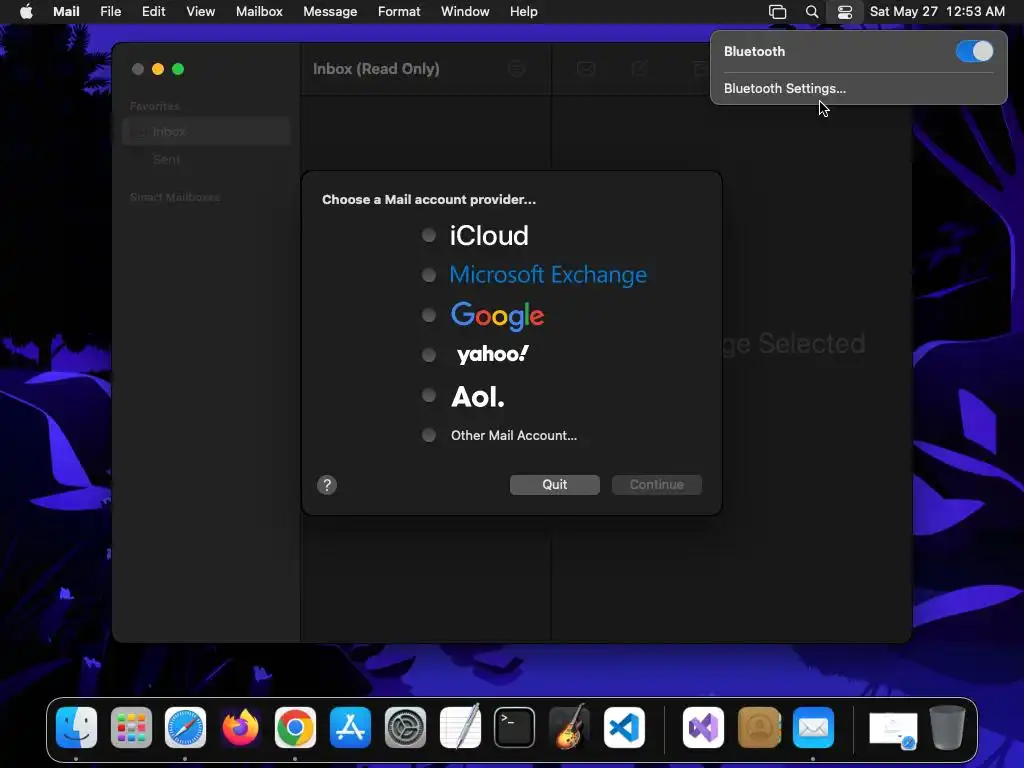This screenshot has height=768, width=1024.
Task: Click the Continue button
Action: pos(656,485)
